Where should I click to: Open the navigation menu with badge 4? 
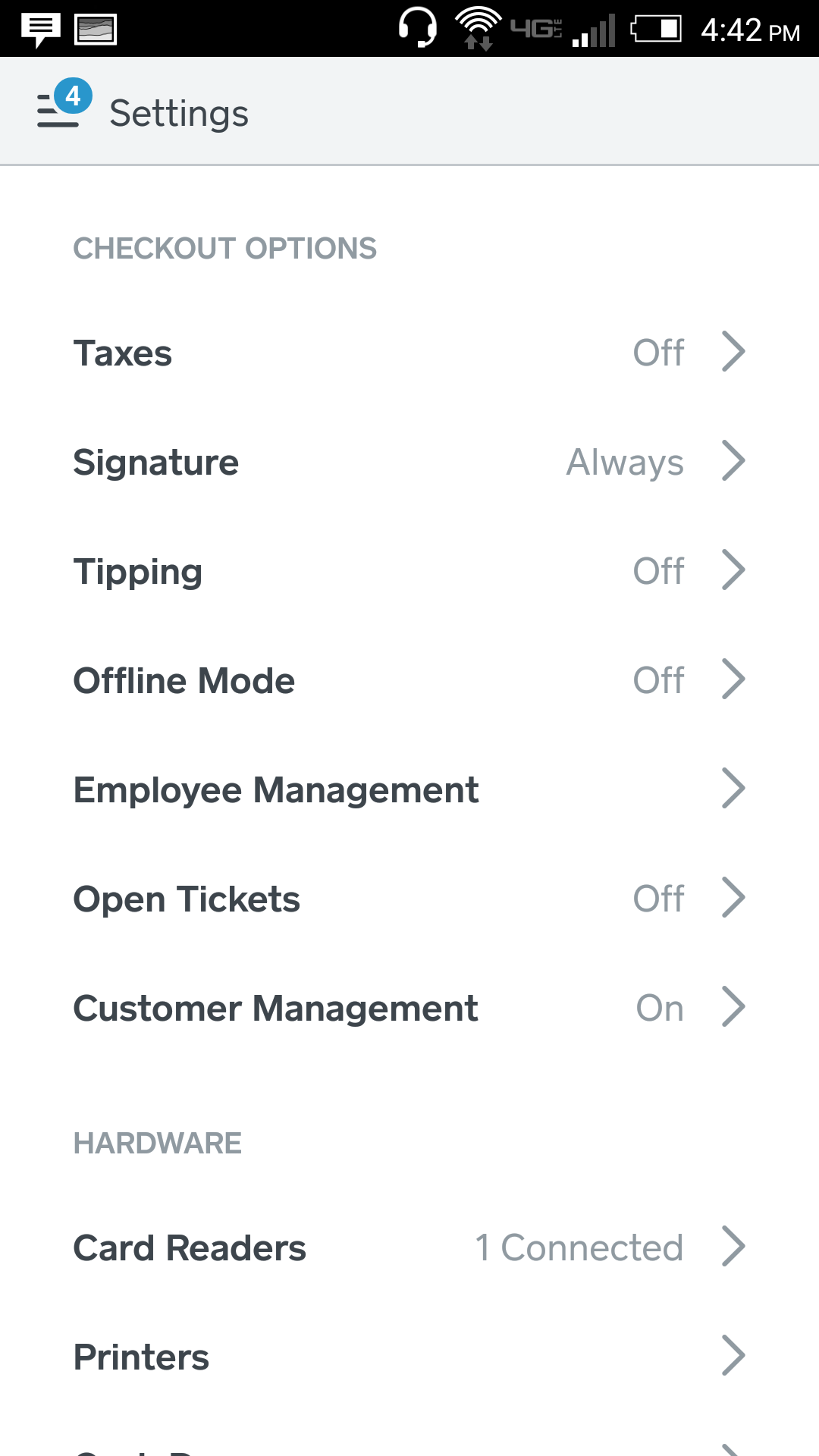tap(64, 106)
